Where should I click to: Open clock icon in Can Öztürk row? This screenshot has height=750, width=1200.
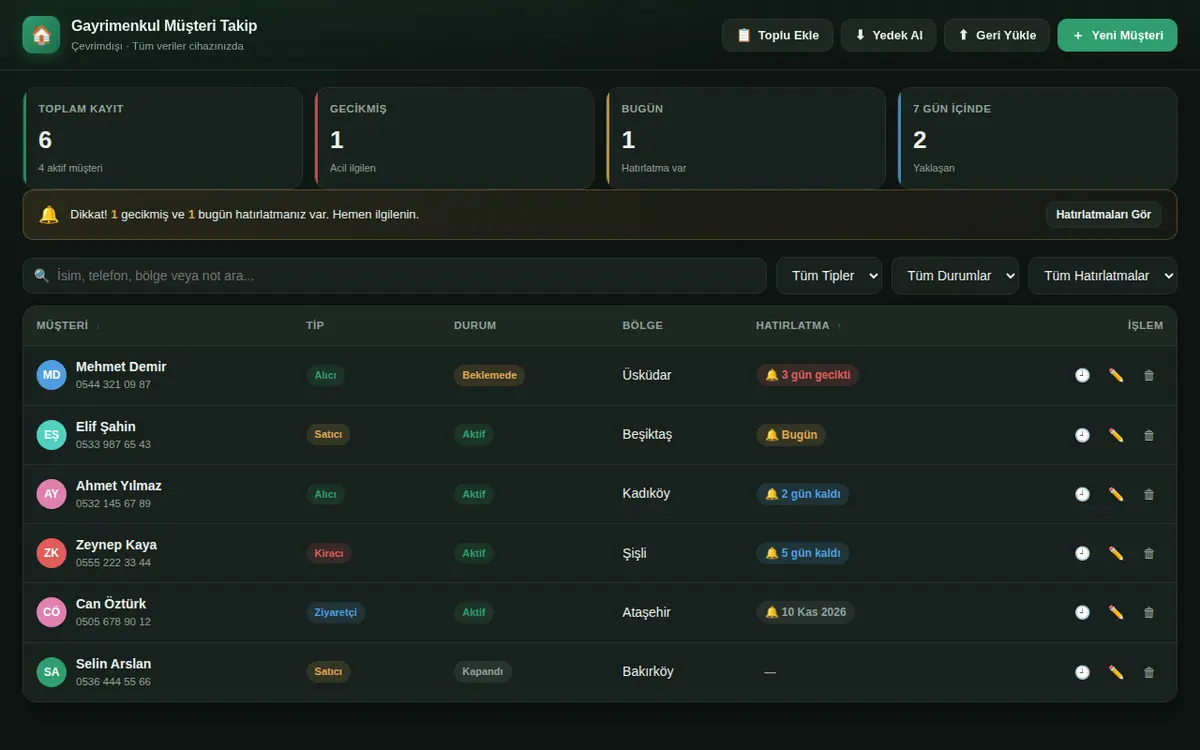(1082, 612)
